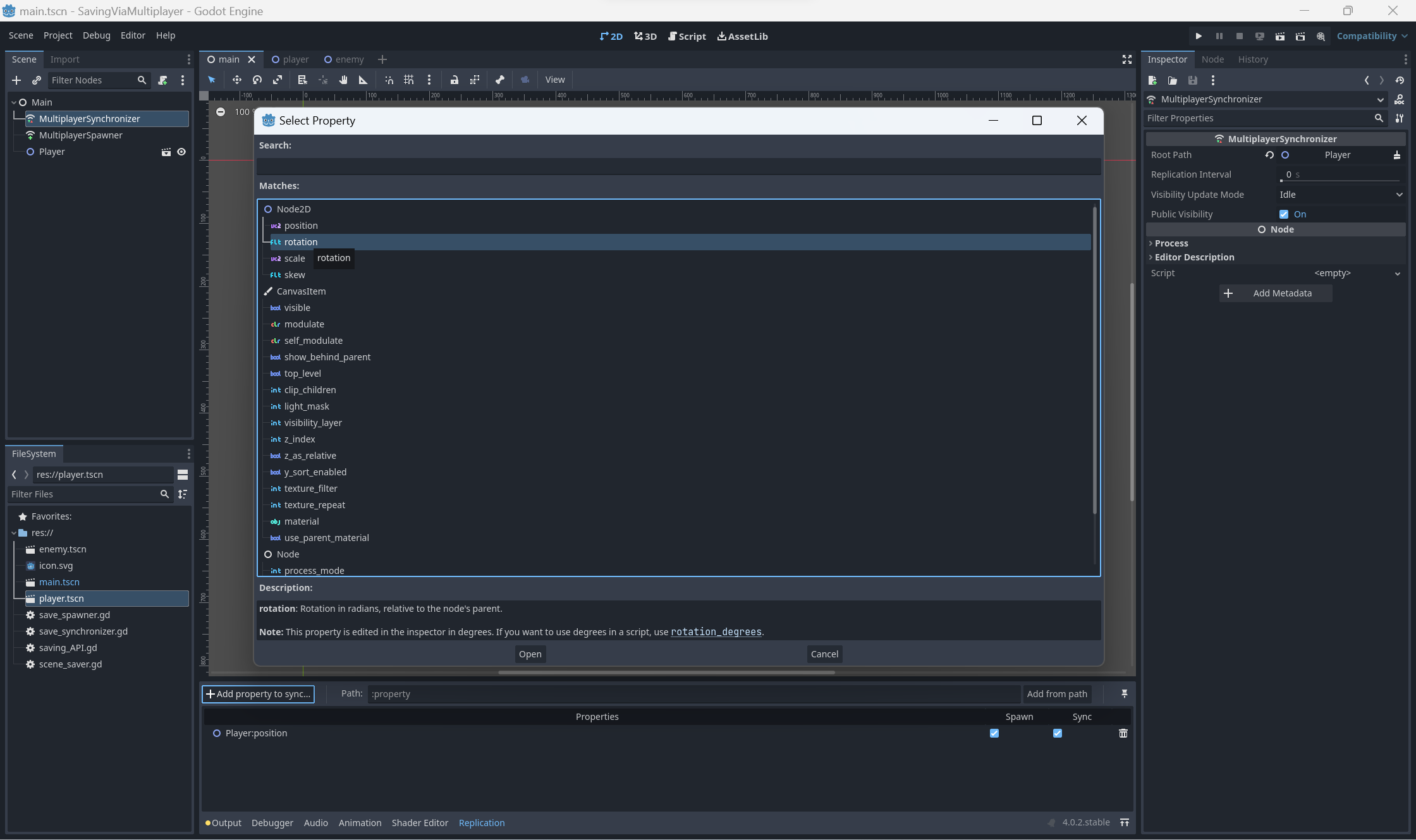Click the Search field in Select Property
Screen dimensions: 1416x840
point(678,166)
